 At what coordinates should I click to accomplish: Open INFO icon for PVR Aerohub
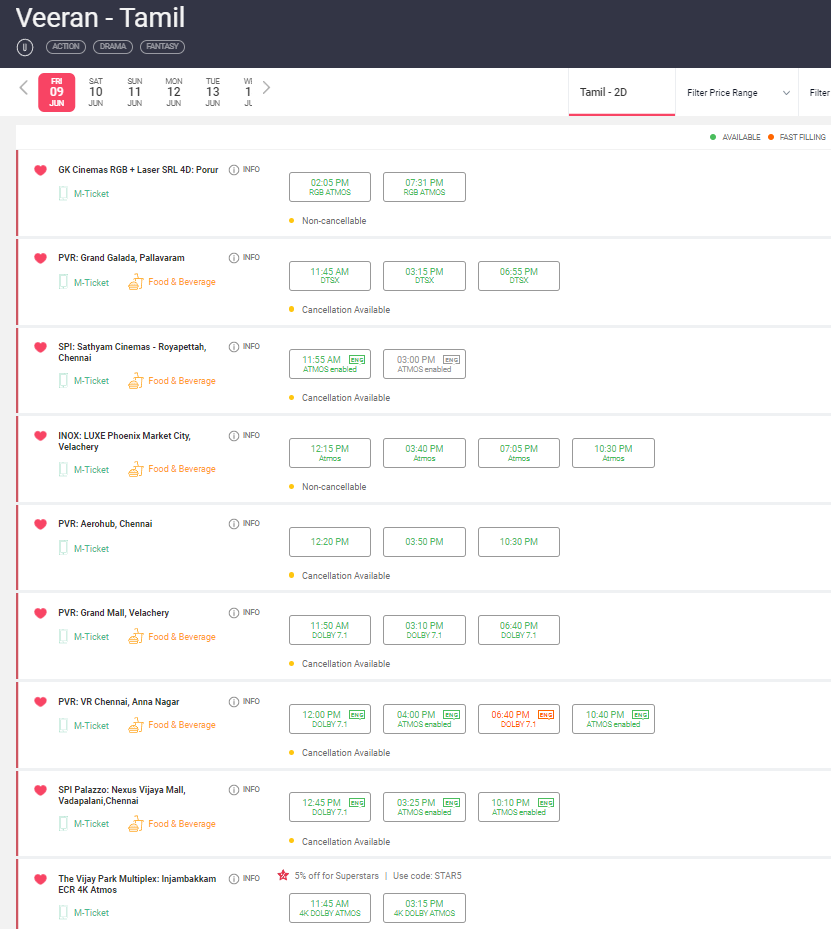pos(234,524)
